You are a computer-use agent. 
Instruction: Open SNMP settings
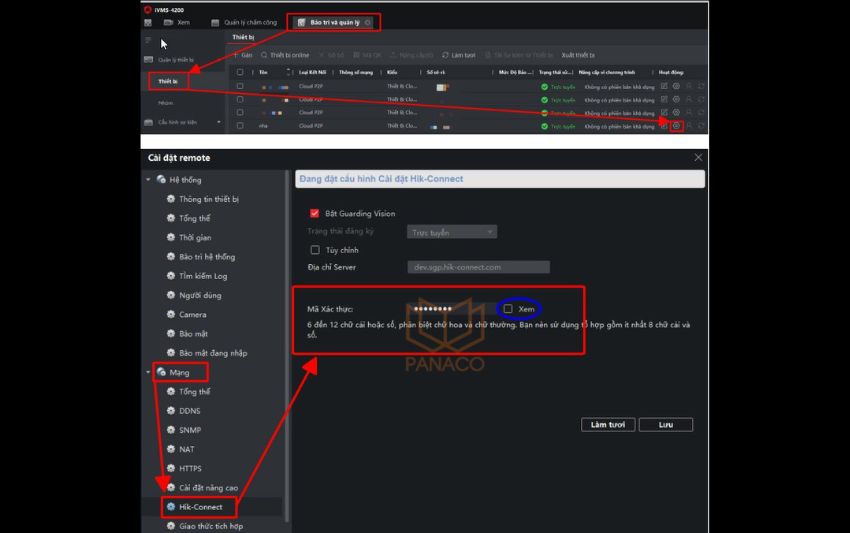(x=183, y=430)
